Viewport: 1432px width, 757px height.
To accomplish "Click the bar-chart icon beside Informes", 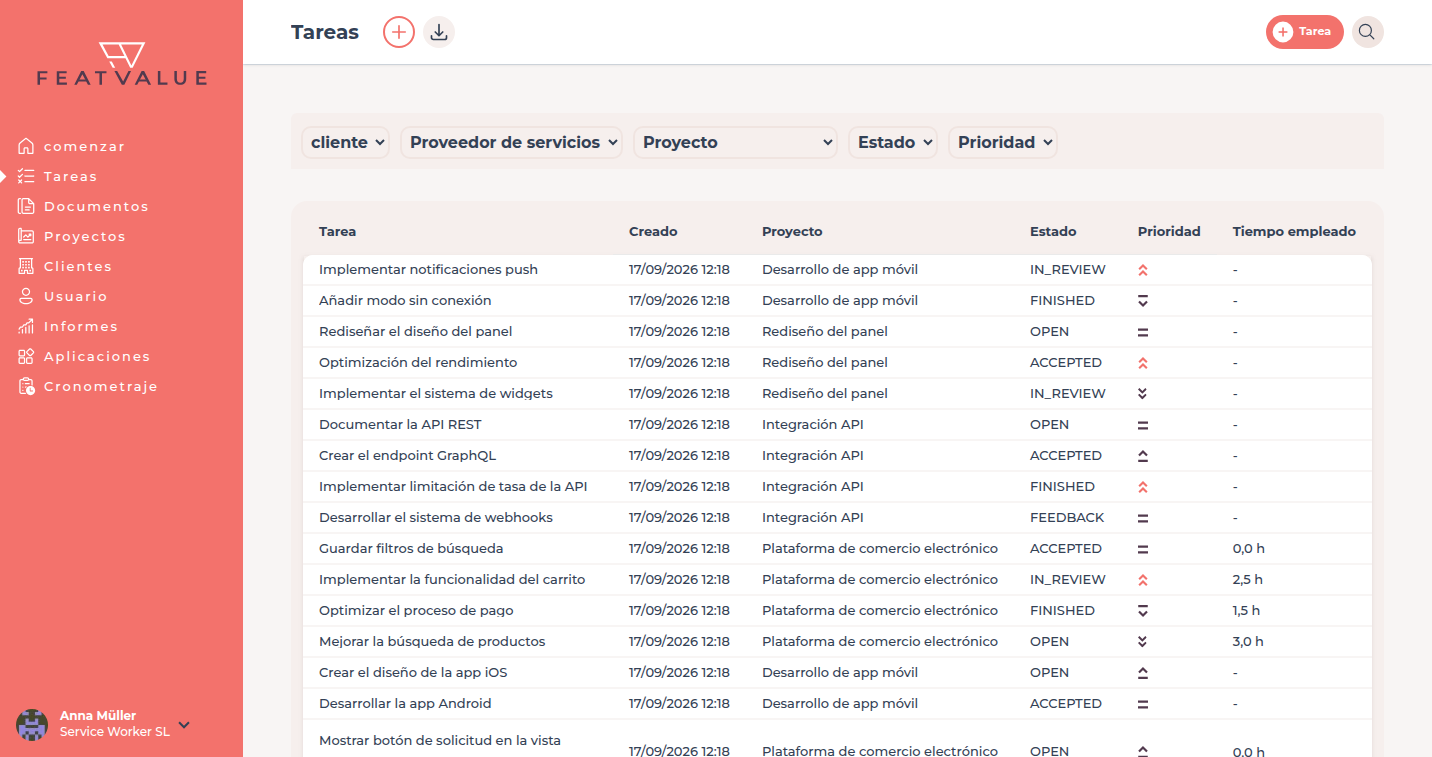I will click(x=26, y=326).
